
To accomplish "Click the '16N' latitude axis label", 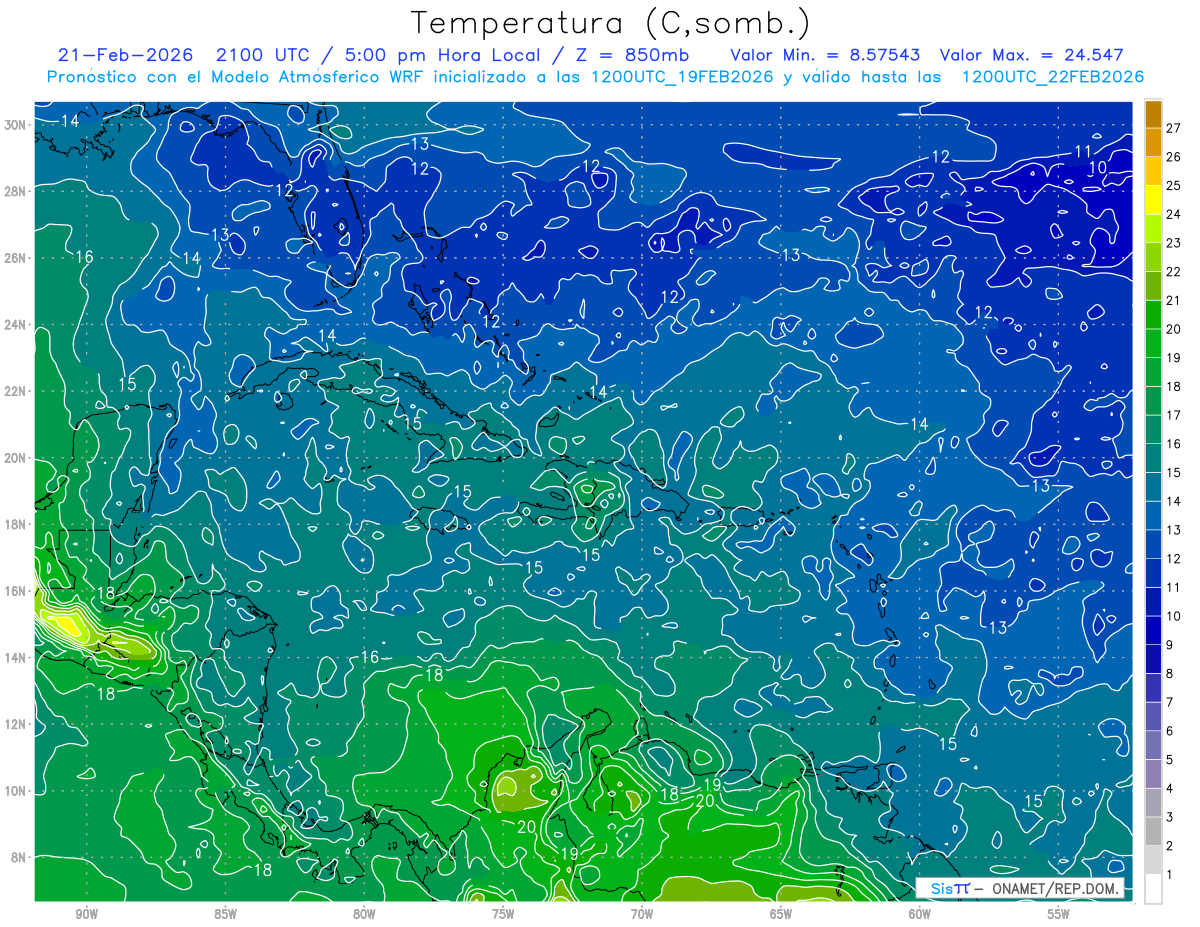I will 14,591.
